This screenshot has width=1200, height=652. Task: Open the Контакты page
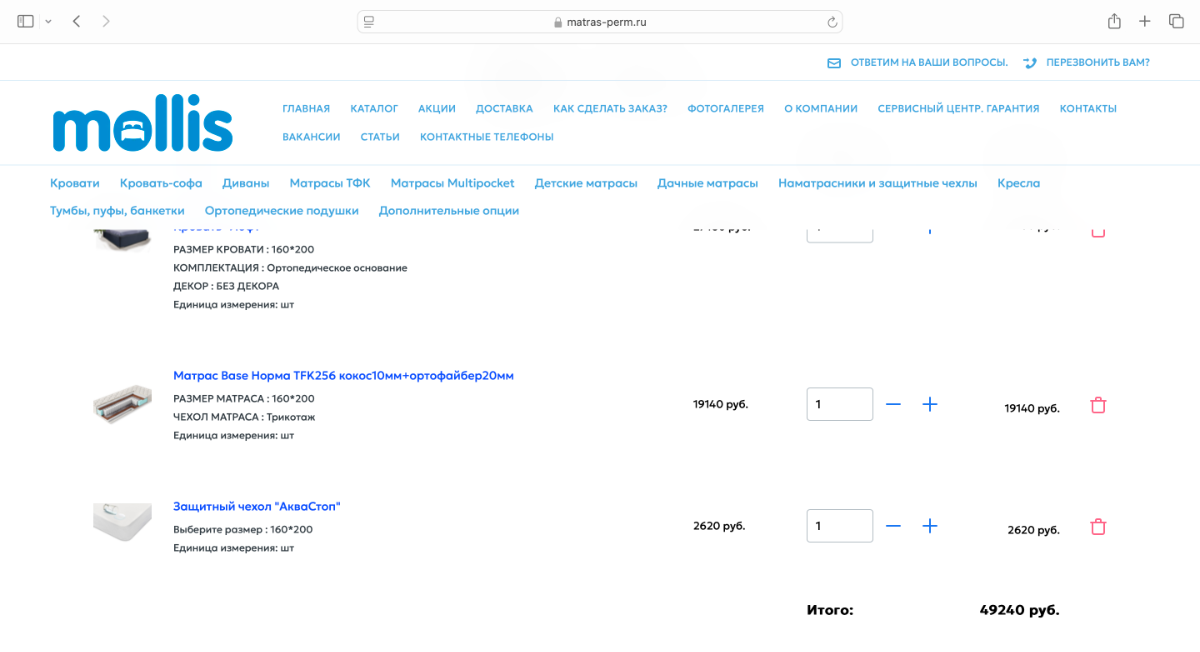coord(1088,108)
